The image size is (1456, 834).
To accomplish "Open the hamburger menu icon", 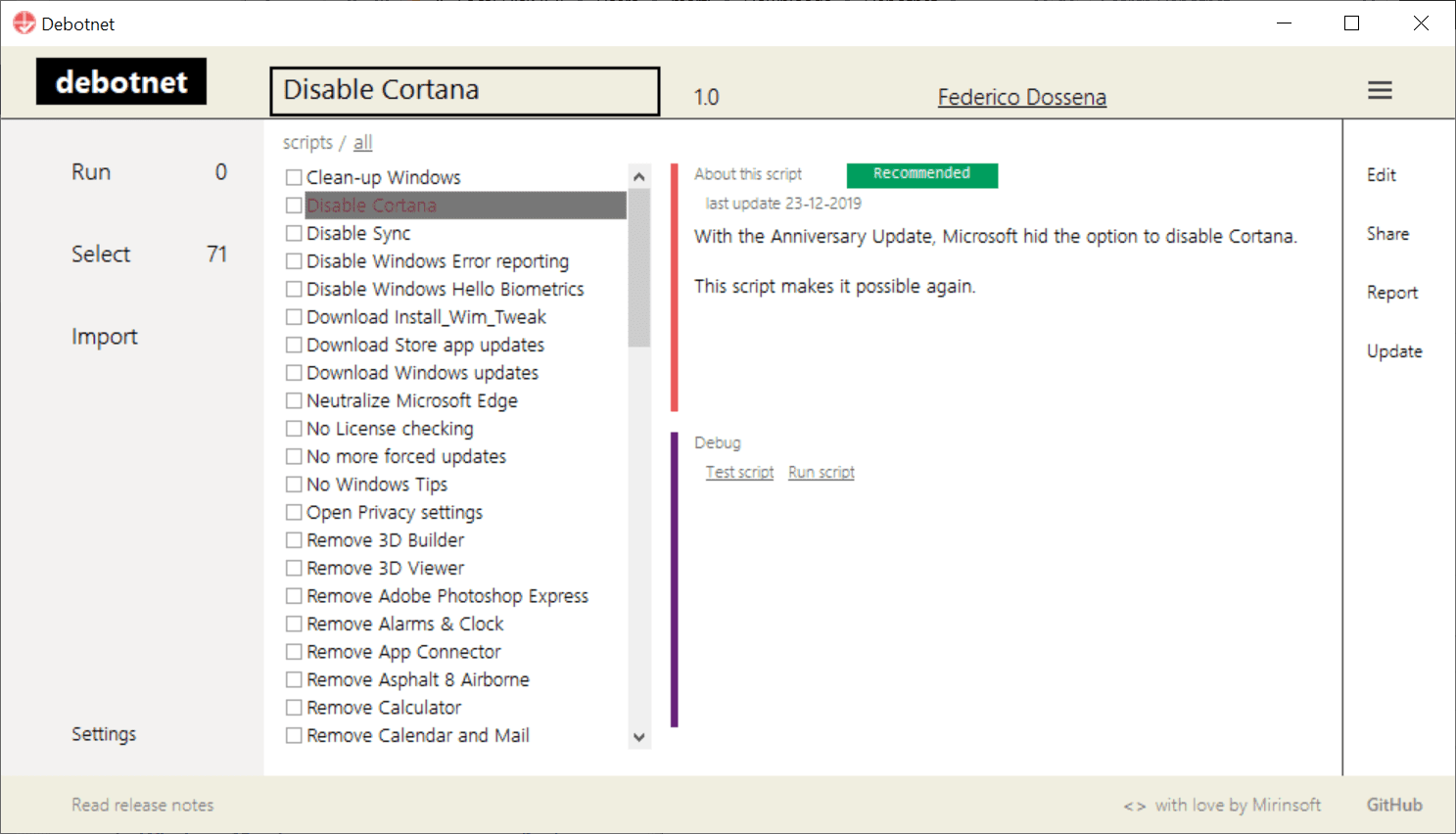I will pos(1380,90).
